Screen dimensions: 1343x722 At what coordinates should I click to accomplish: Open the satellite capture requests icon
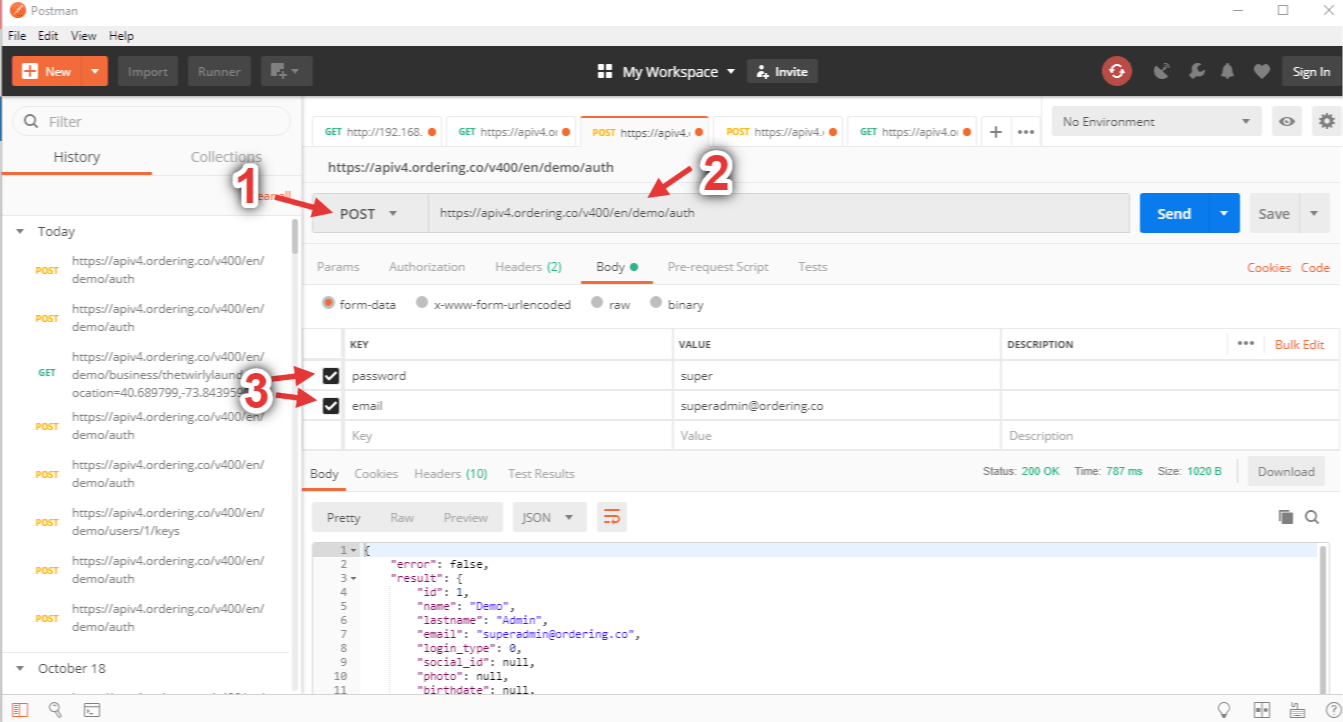1162,71
